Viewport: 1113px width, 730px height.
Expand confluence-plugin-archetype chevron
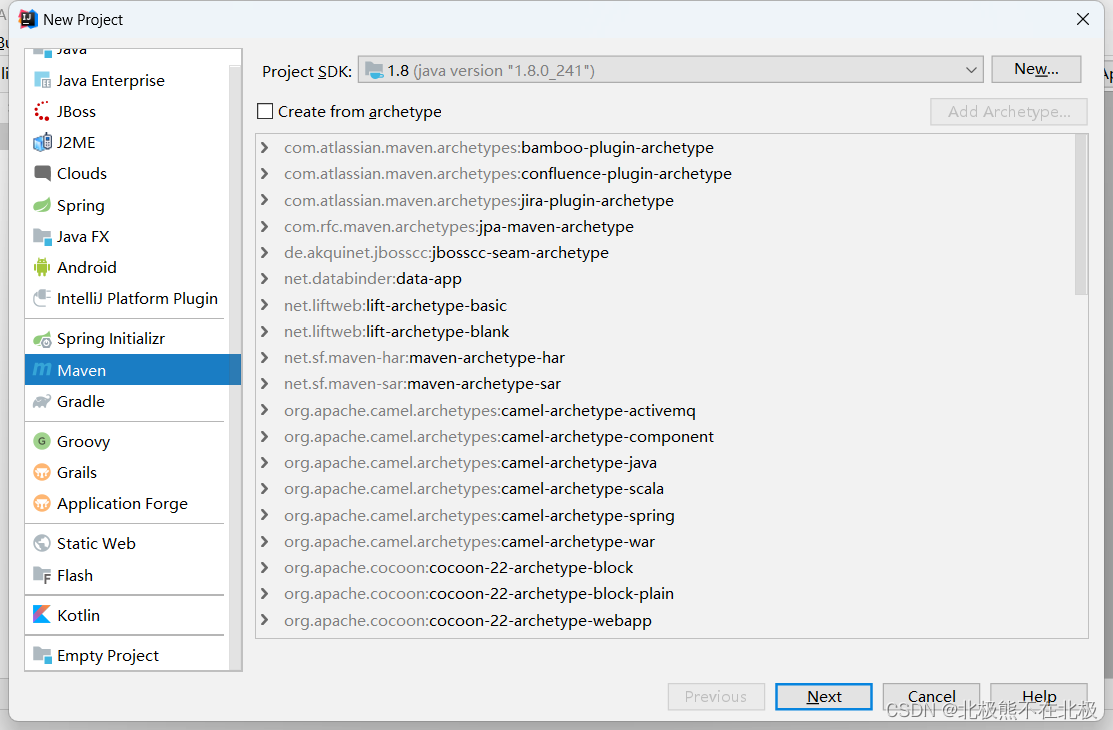click(x=265, y=173)
